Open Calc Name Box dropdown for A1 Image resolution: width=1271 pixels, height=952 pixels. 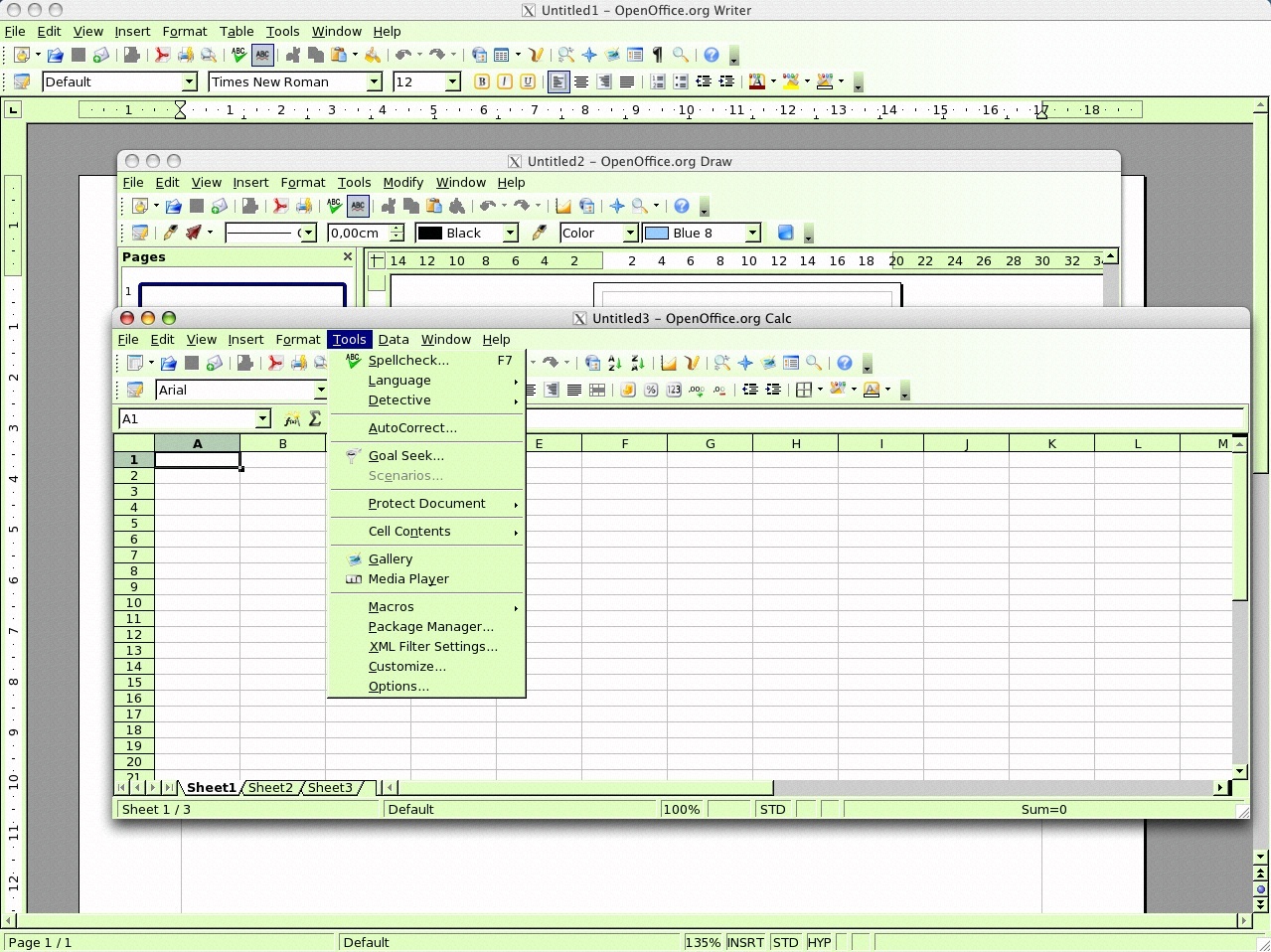263,419
